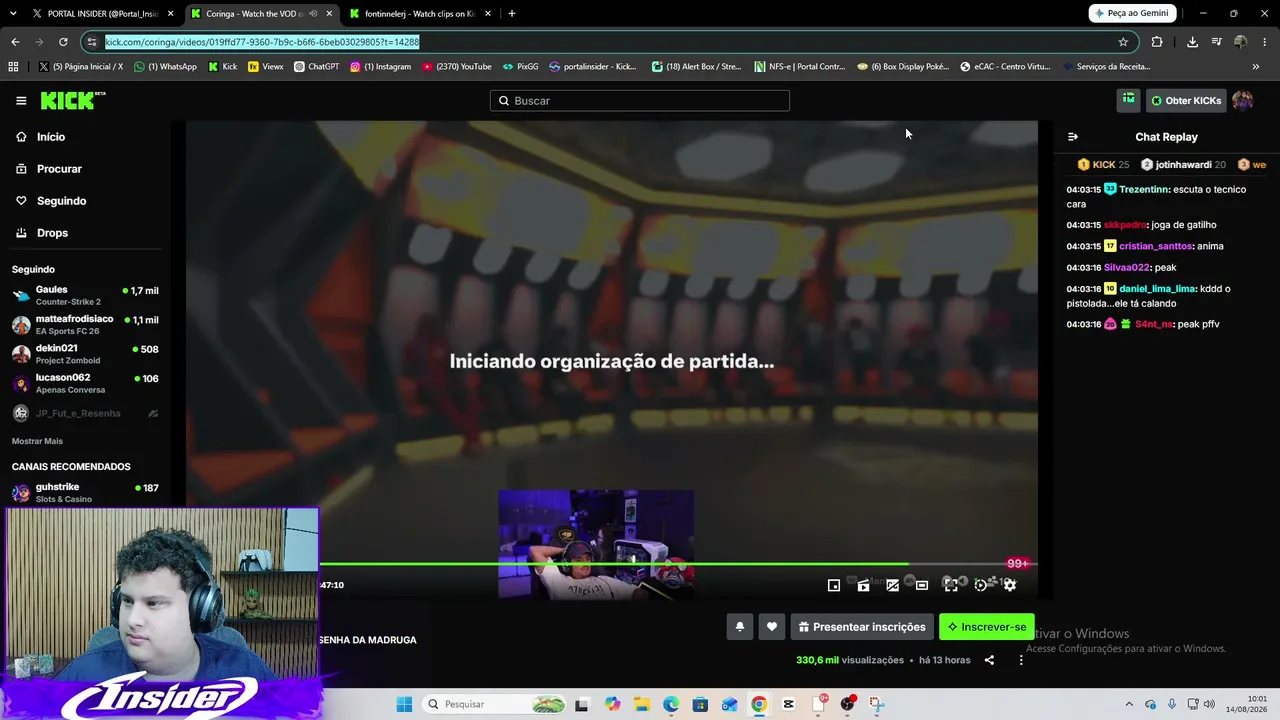Open the browser extensions puzzle icon
The height and width of the screenshot is (720, 1280).
(x=1157, y=42)
